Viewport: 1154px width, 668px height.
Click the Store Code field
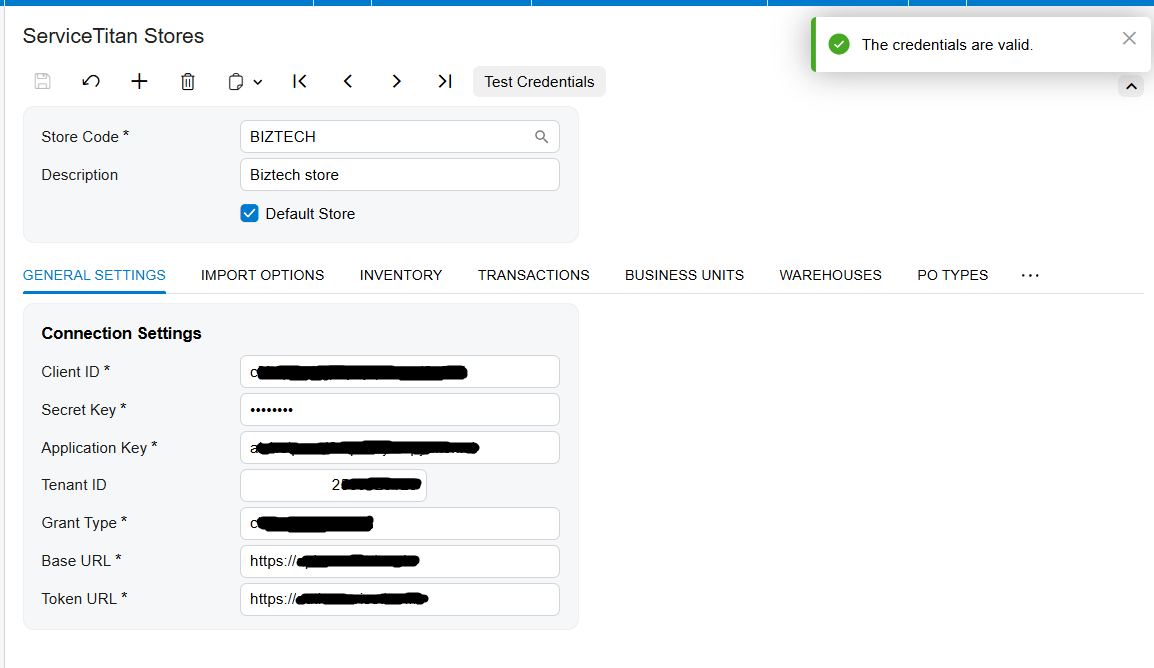click(x=400, y=137)
